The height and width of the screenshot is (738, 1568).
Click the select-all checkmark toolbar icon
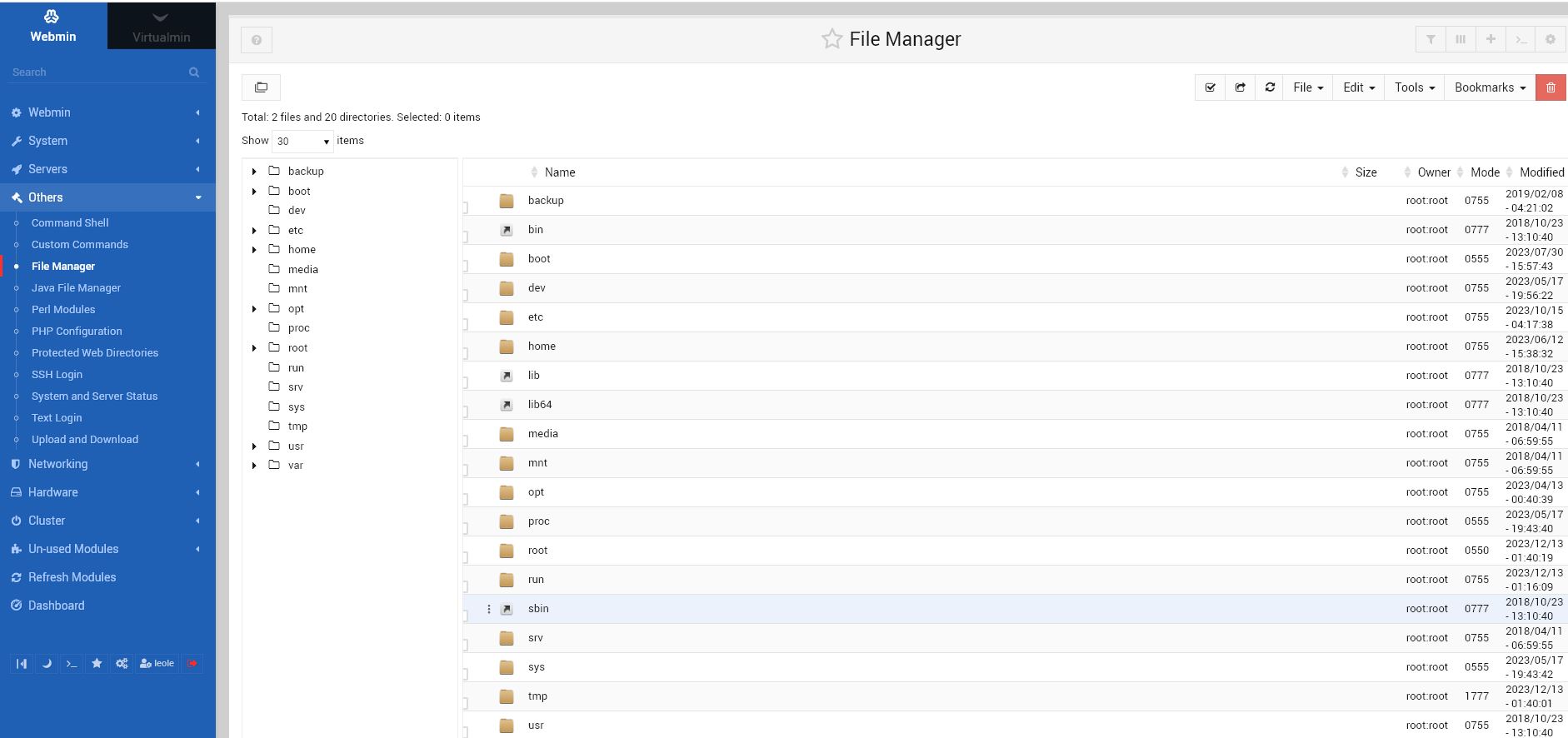click(1210, 87)
